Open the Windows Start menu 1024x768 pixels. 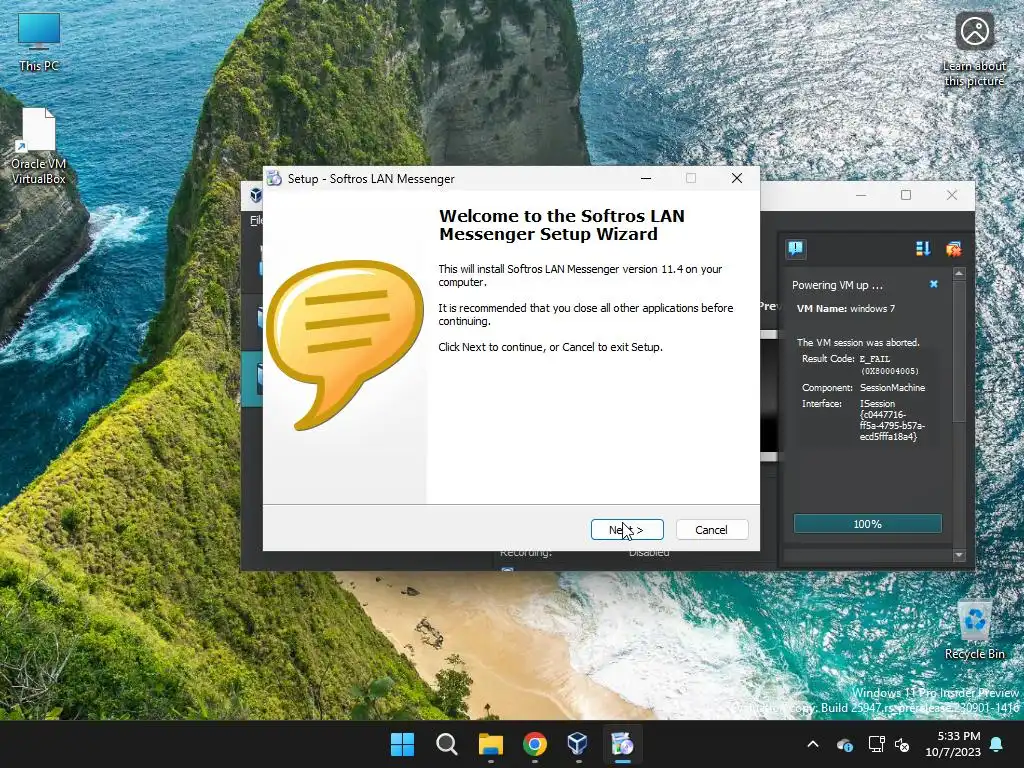(402, 744)
